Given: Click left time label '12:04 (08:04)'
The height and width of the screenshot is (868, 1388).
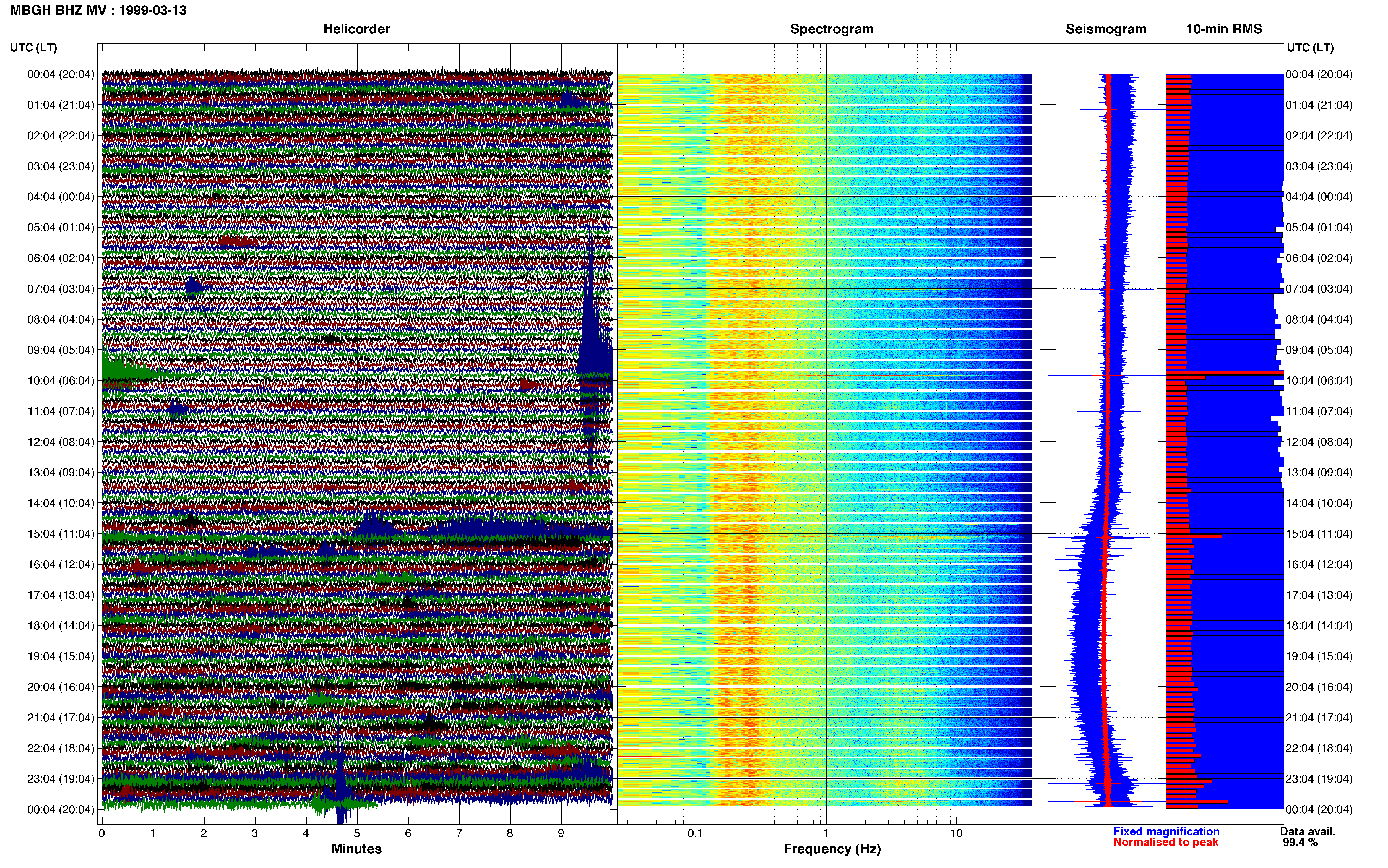Looking at the screenshot, I should pos(61,442).
